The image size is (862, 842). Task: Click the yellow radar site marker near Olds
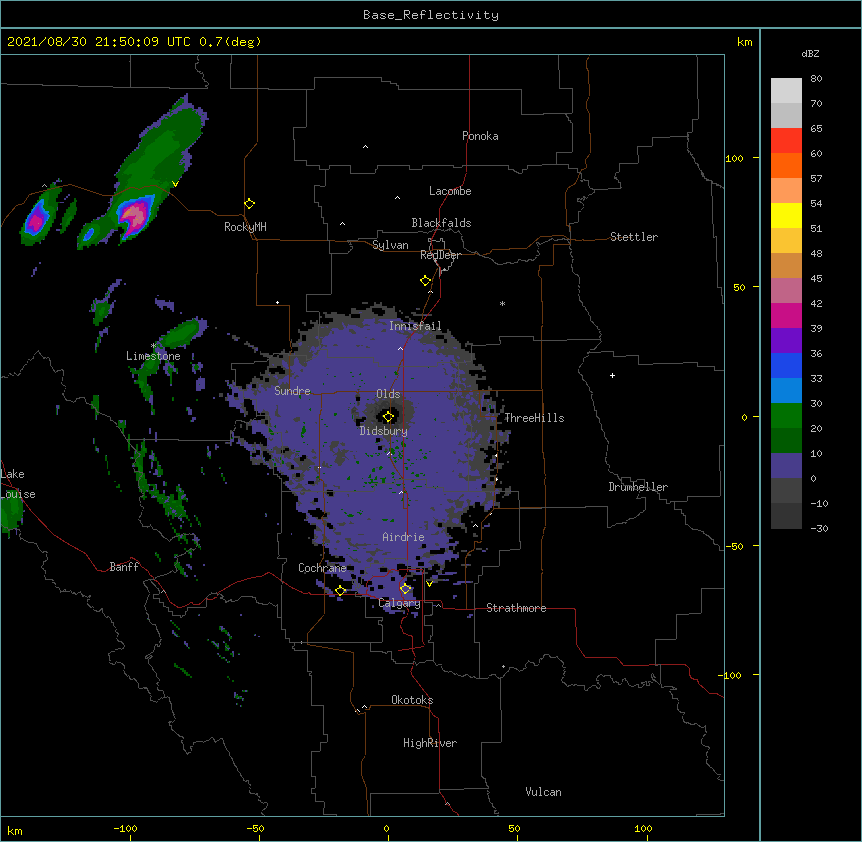[388, 416]
